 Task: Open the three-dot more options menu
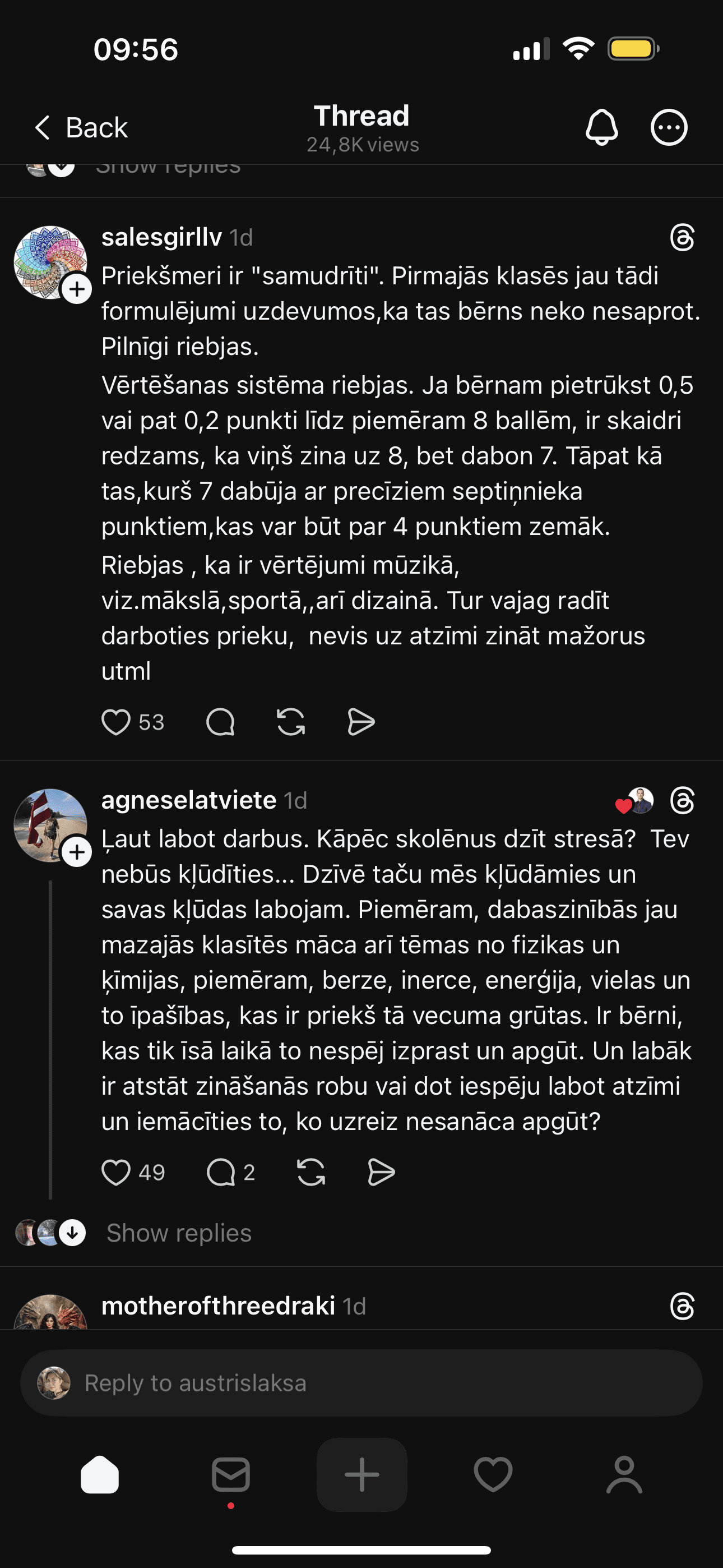point(669,127)
